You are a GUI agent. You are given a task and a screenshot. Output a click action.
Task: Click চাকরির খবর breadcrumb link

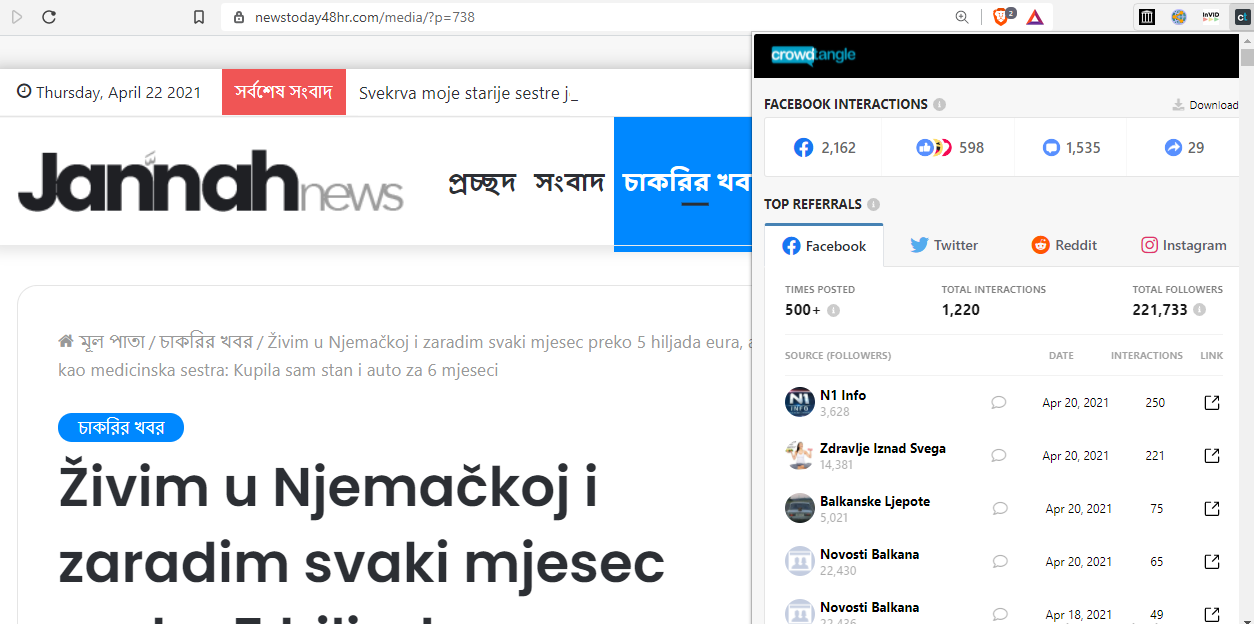tap(206, 341)
